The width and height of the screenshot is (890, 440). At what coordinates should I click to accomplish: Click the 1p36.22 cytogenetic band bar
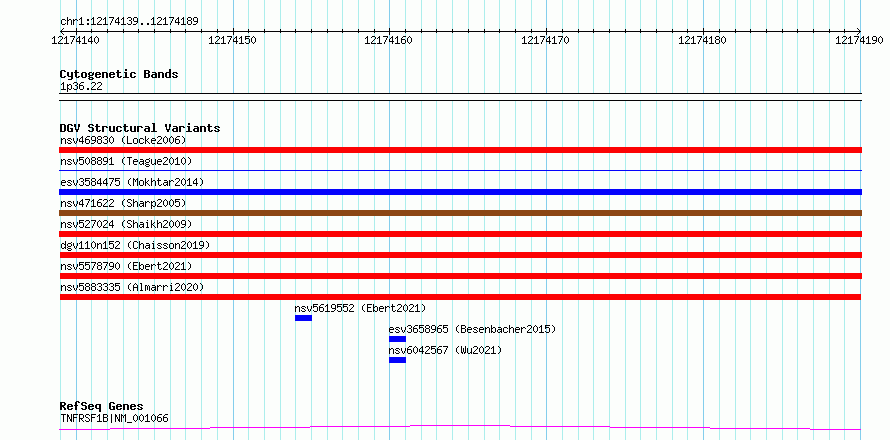point(460,97)
